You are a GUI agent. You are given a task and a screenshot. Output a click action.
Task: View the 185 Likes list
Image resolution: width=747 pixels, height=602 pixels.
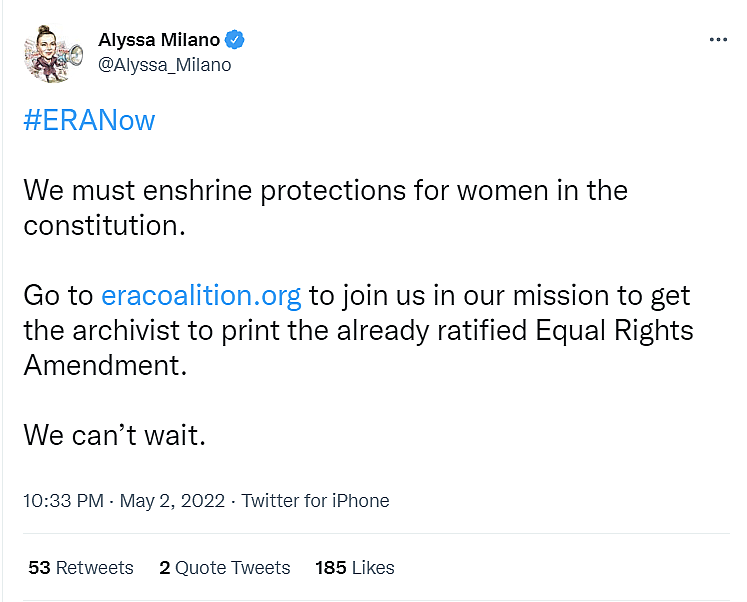pyautogui.click(x=355, y=568)
